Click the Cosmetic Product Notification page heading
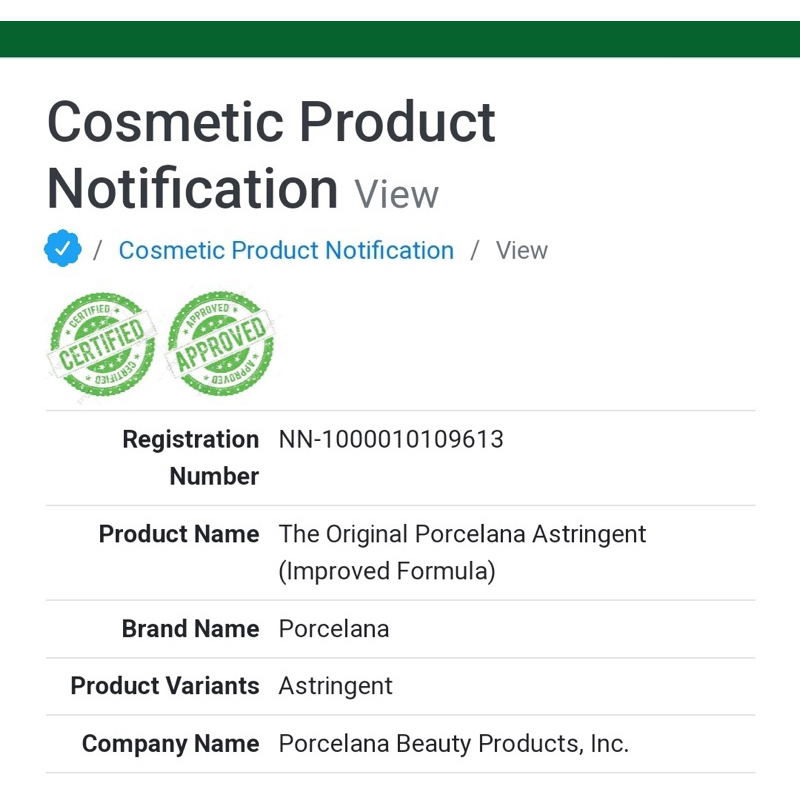This screenshot has height=800, width=800. pos(271,155)
